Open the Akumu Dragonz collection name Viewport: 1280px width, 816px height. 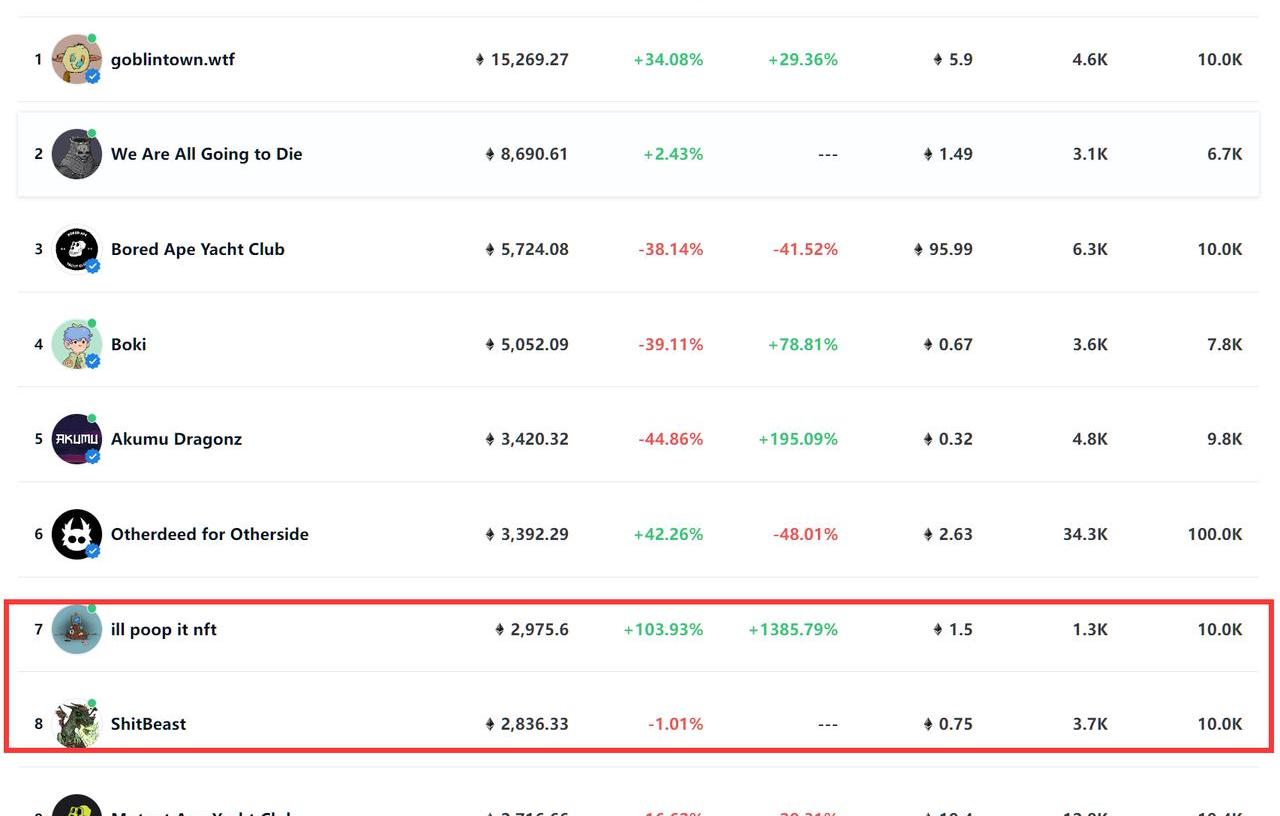(176, 439)
